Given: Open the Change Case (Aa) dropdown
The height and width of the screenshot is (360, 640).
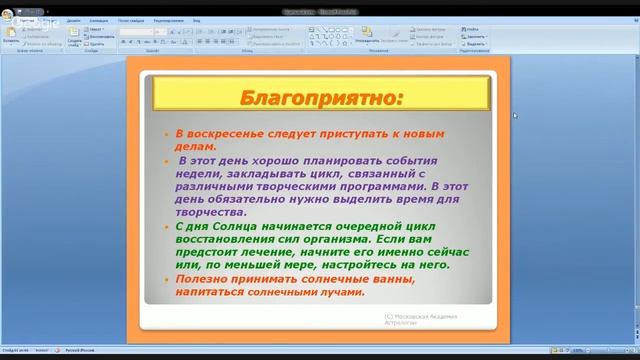Looking at the screenshot, I should [x=173, y=42].
